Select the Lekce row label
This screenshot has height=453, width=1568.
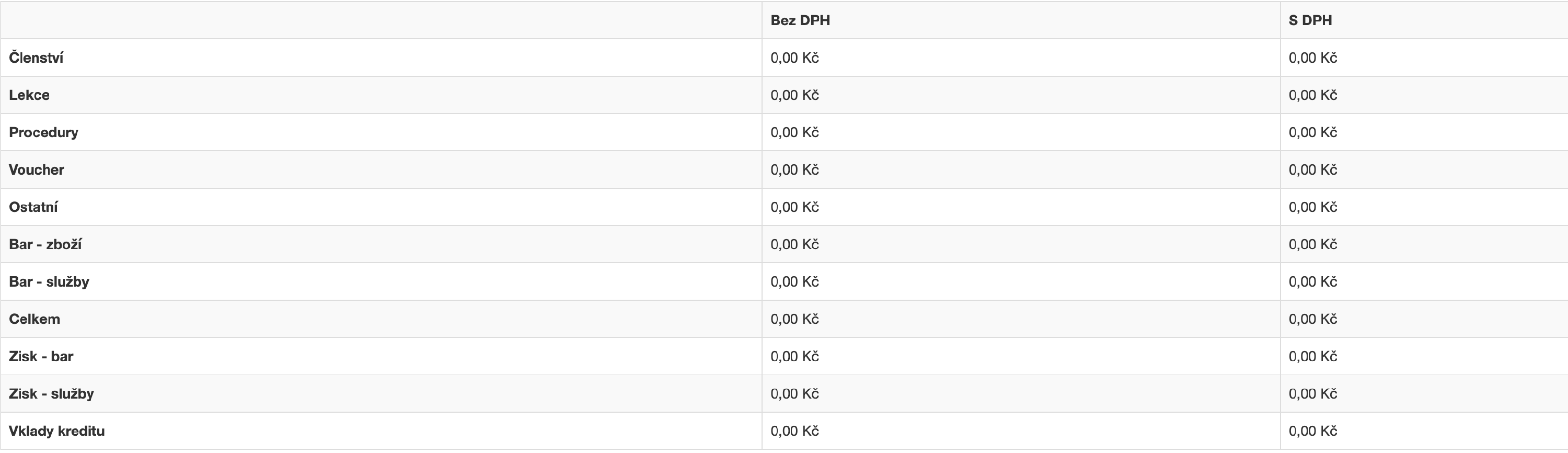coord(29,95)
